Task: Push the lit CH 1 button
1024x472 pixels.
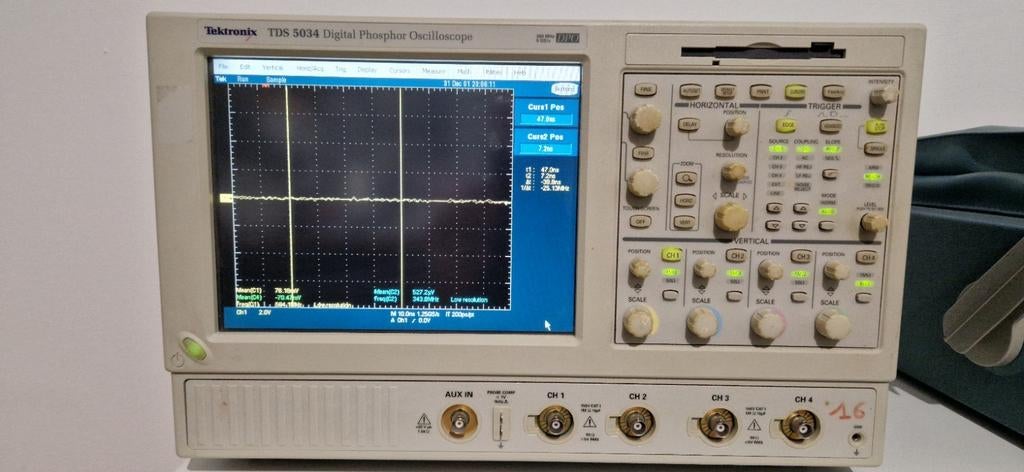Action: [671, 255]
